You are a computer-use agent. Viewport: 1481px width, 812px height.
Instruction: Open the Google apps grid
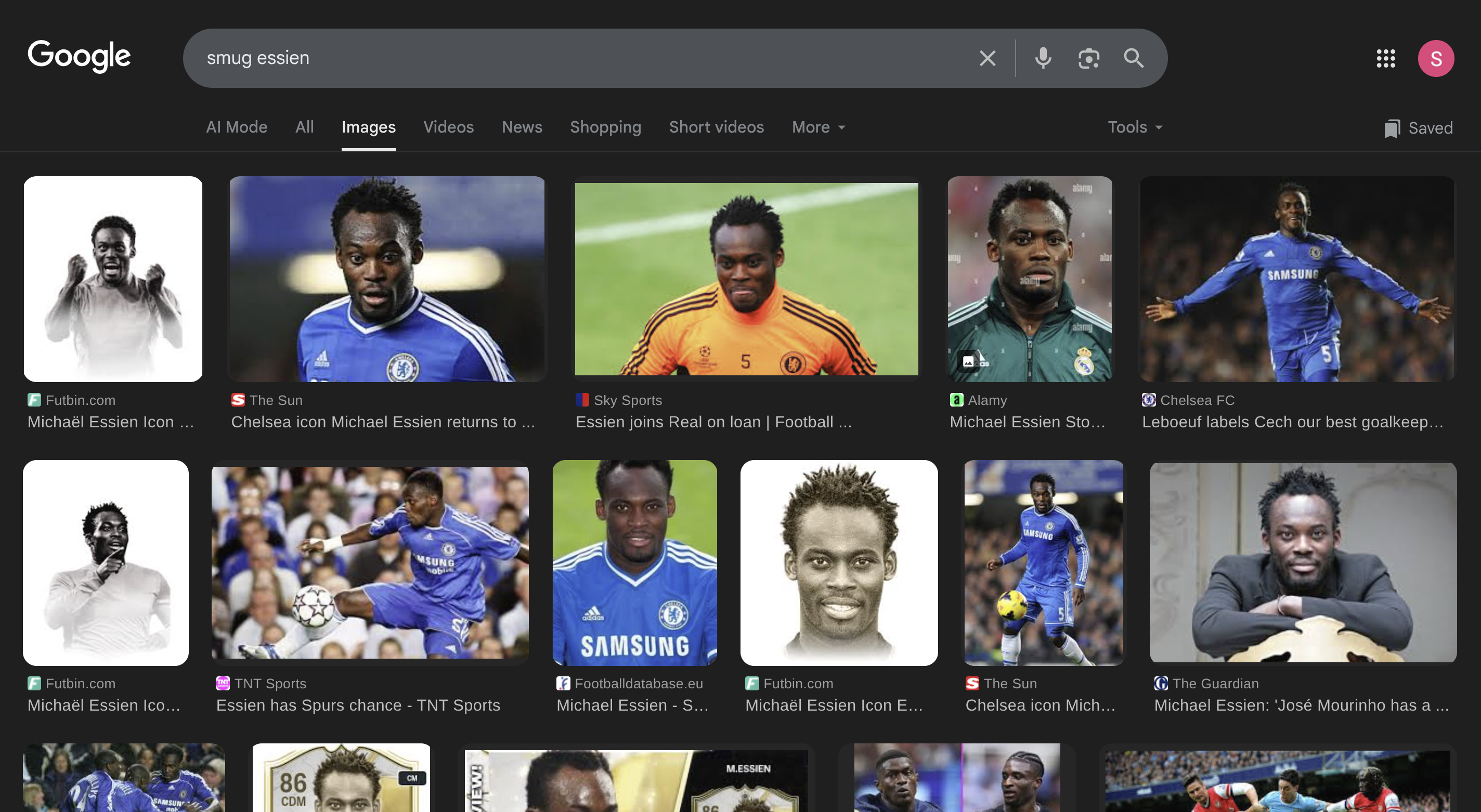click(x=1385, y=58)
